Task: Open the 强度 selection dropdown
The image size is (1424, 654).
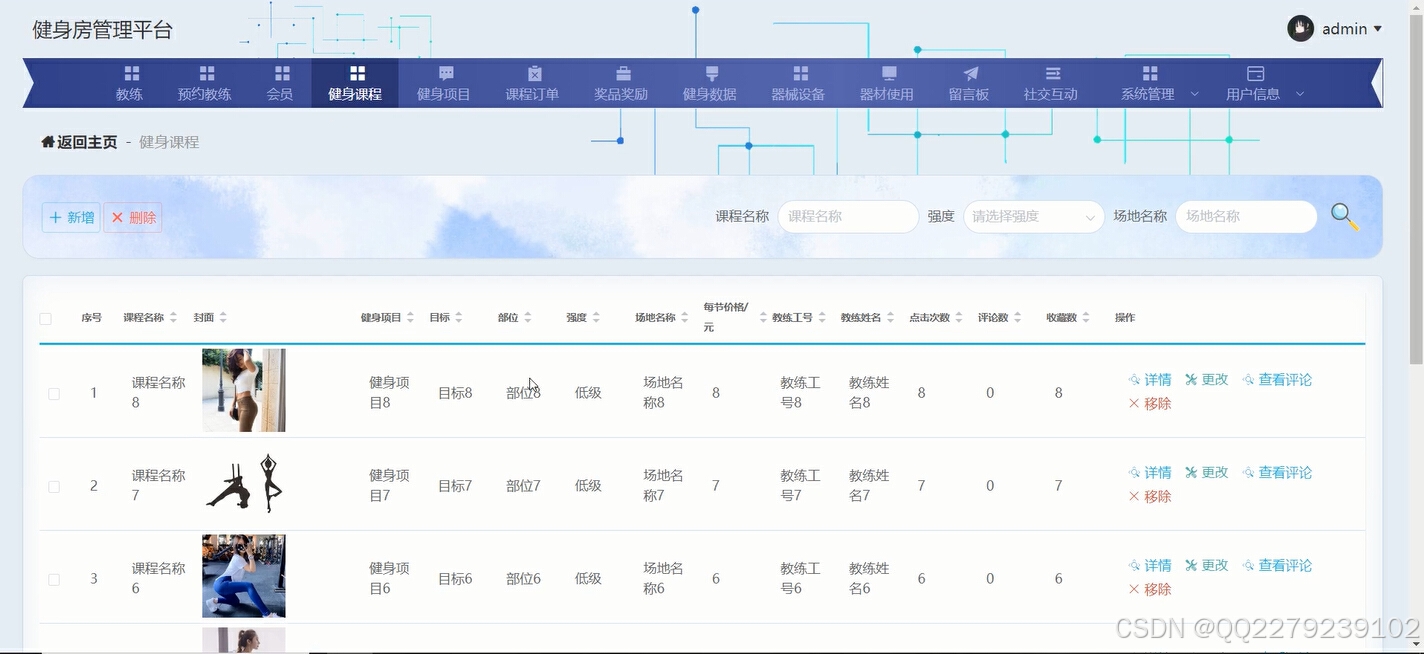Action: pos(1033,216)
